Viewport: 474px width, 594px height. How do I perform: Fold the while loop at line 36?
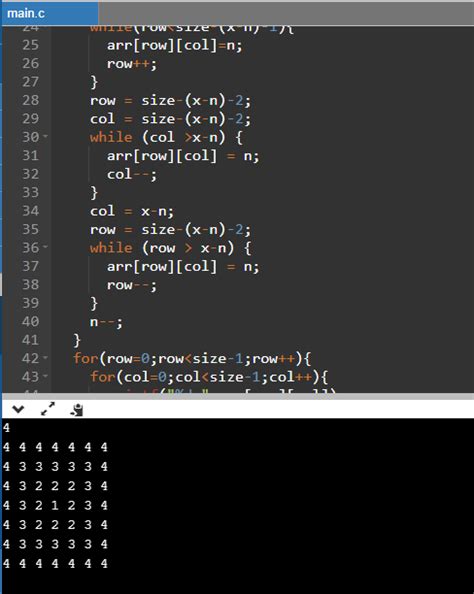coord(45,247)
